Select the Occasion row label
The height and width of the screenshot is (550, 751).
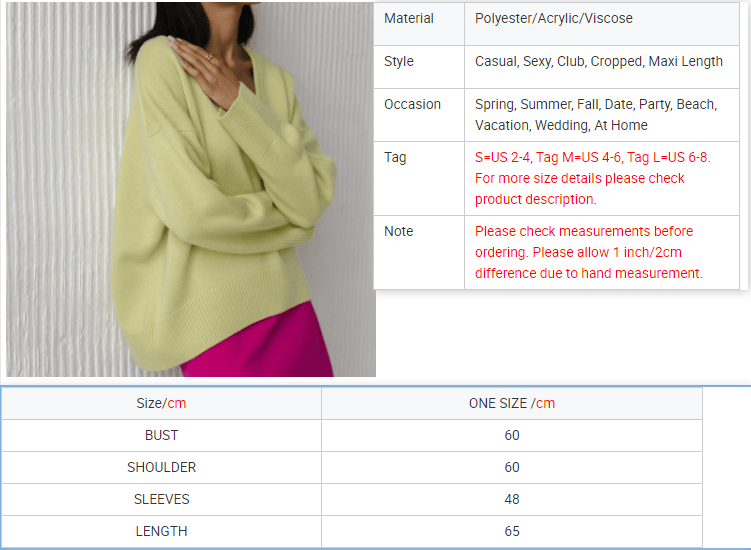(412, 104)
